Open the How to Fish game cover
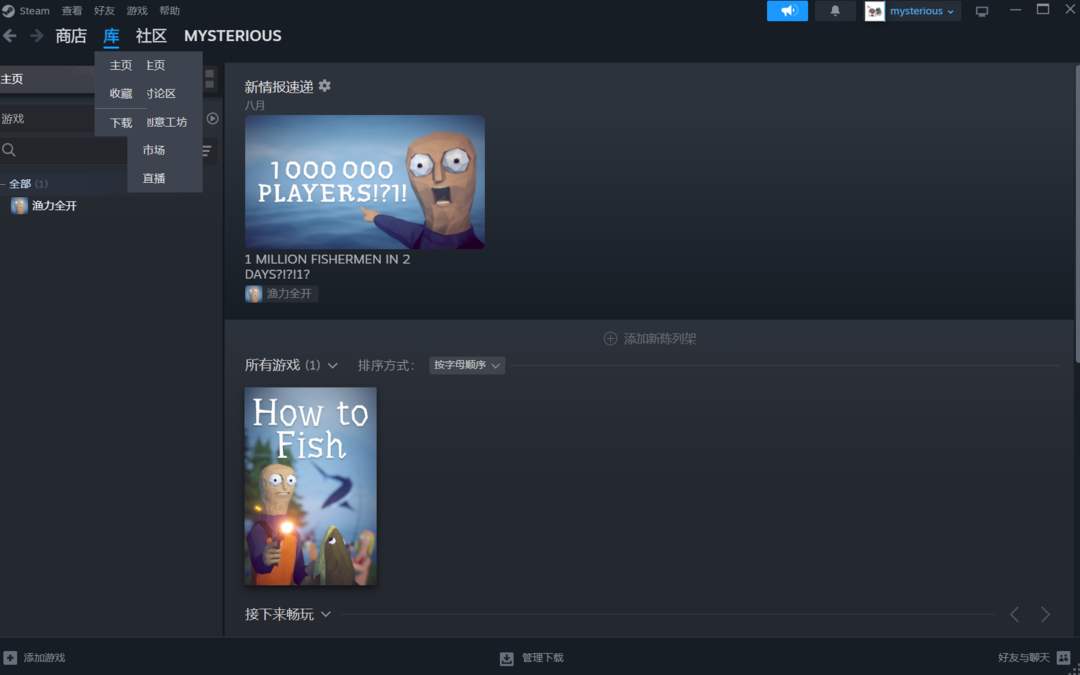 311,486
